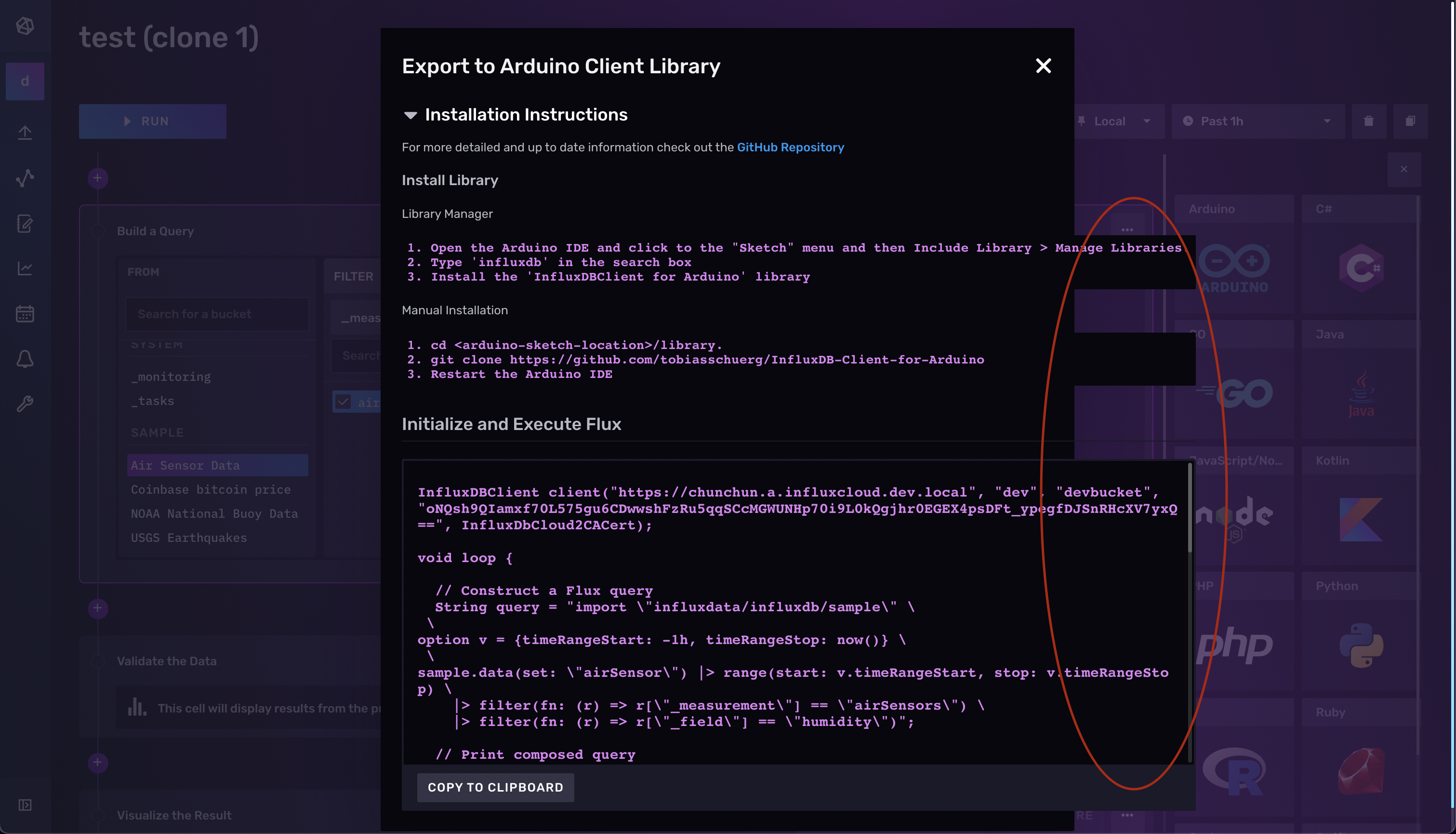
Task: Click the trash delete icon in toolbar
Action: (x=1368, y=121)
